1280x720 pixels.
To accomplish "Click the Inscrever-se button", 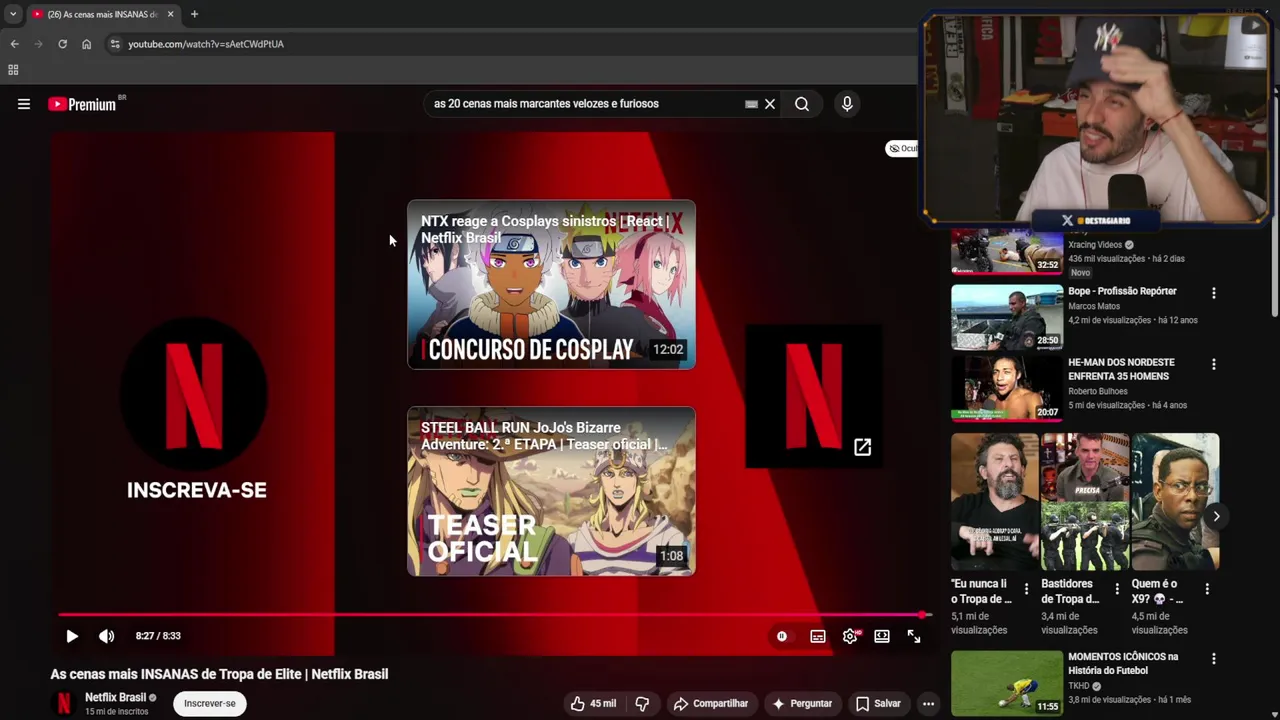I will [x=210, y=703].
